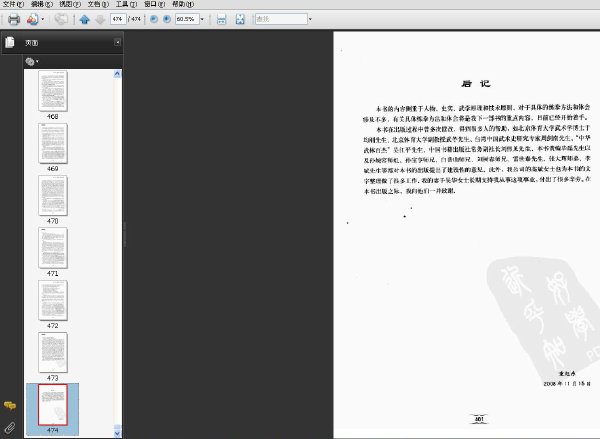
Task: Click the Pages panel icon in the sidebar
Action: pos(10,42)
